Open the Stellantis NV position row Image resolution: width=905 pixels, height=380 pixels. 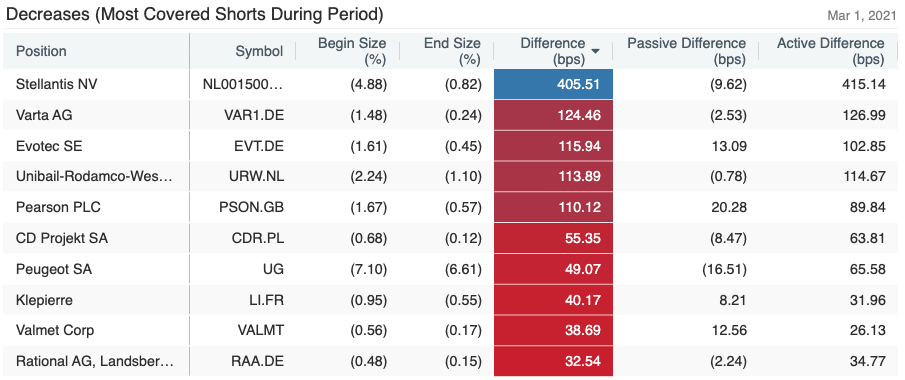(x=452, y=84)
